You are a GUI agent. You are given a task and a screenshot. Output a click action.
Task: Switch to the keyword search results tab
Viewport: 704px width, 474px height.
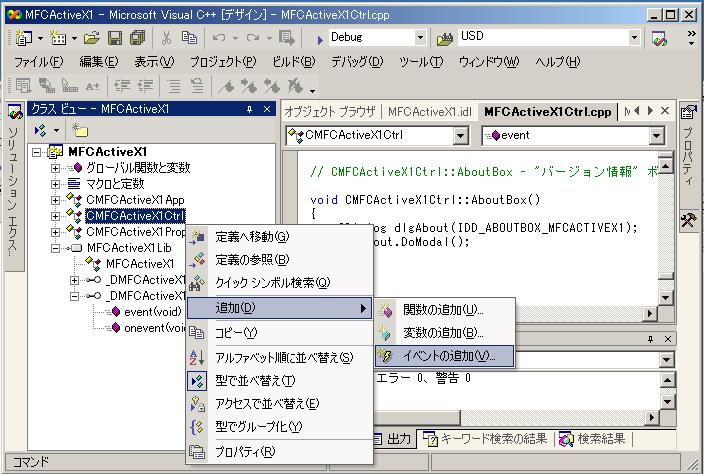pos(485,439)
